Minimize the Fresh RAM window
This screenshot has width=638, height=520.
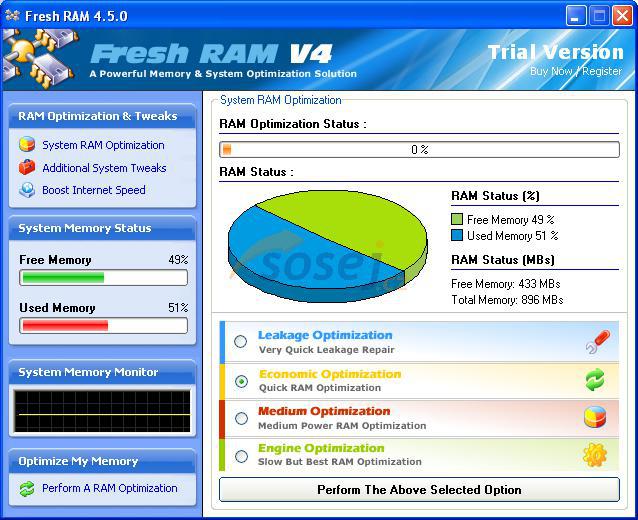coord(575,16)
